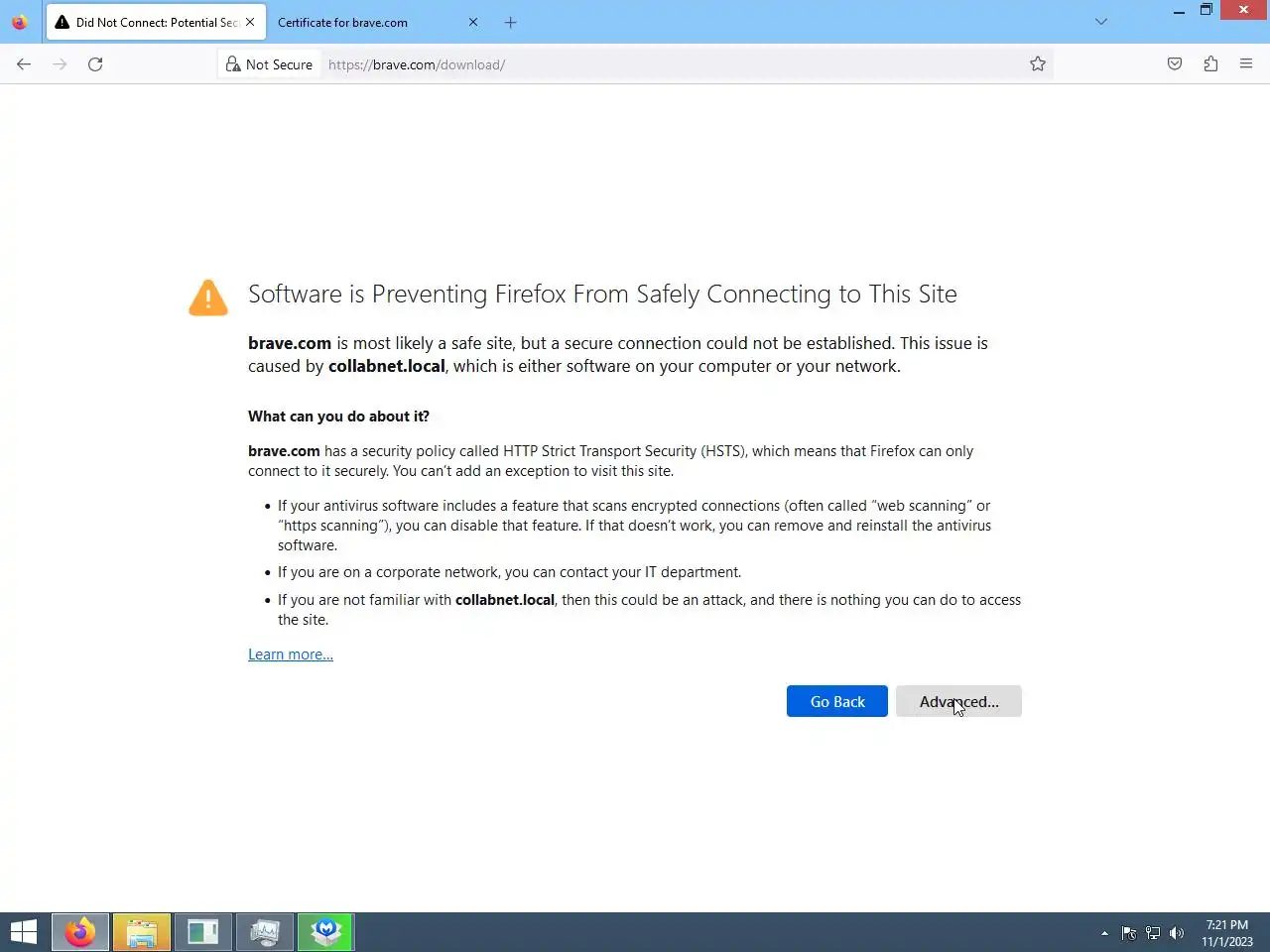The width and height of the screenshot is (1270, 952).
Task: Click the 'What can you do about it?' text
Action: tap(338, 416)
